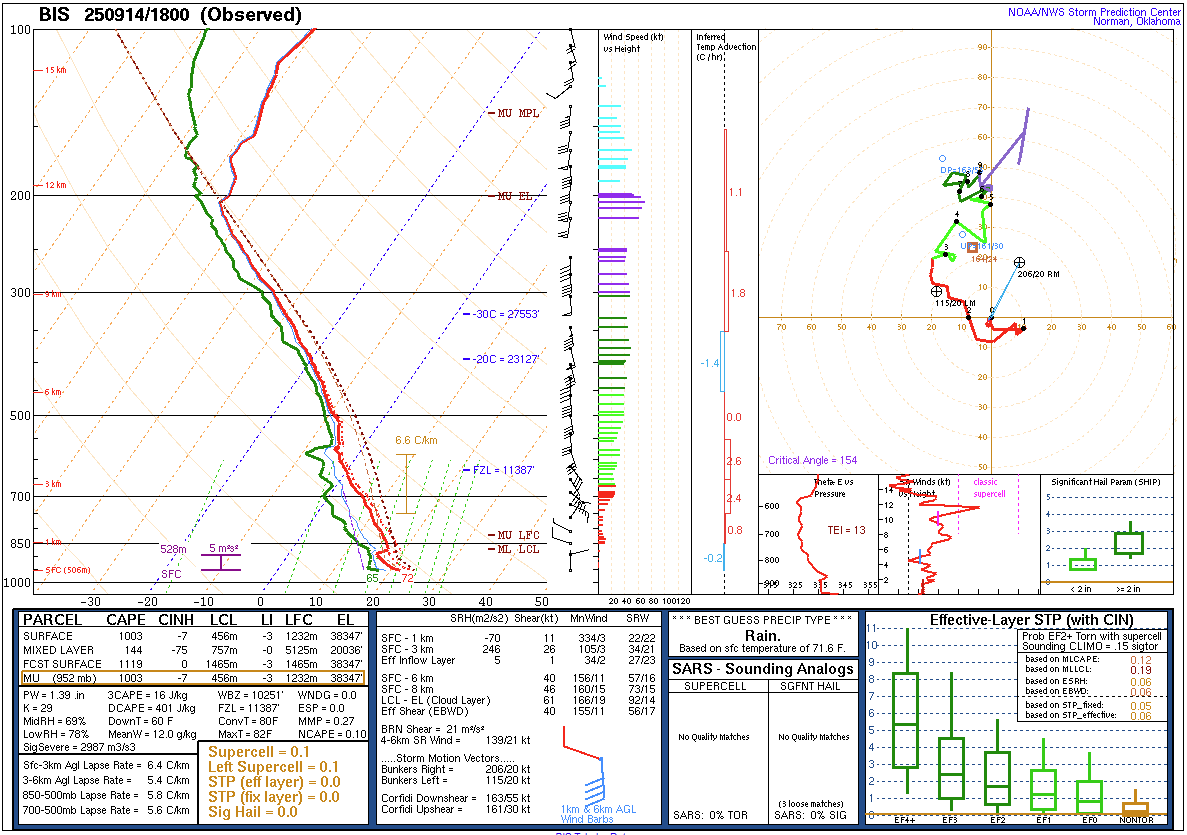Click the NOAA/NWS Storm Prediction Center text

tap(1093, 13)
